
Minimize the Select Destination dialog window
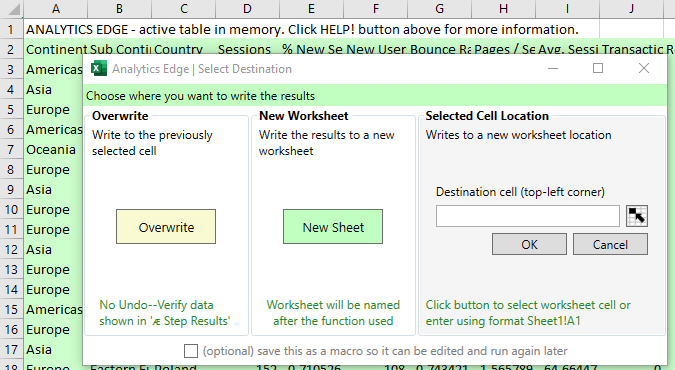coord(553,68)
